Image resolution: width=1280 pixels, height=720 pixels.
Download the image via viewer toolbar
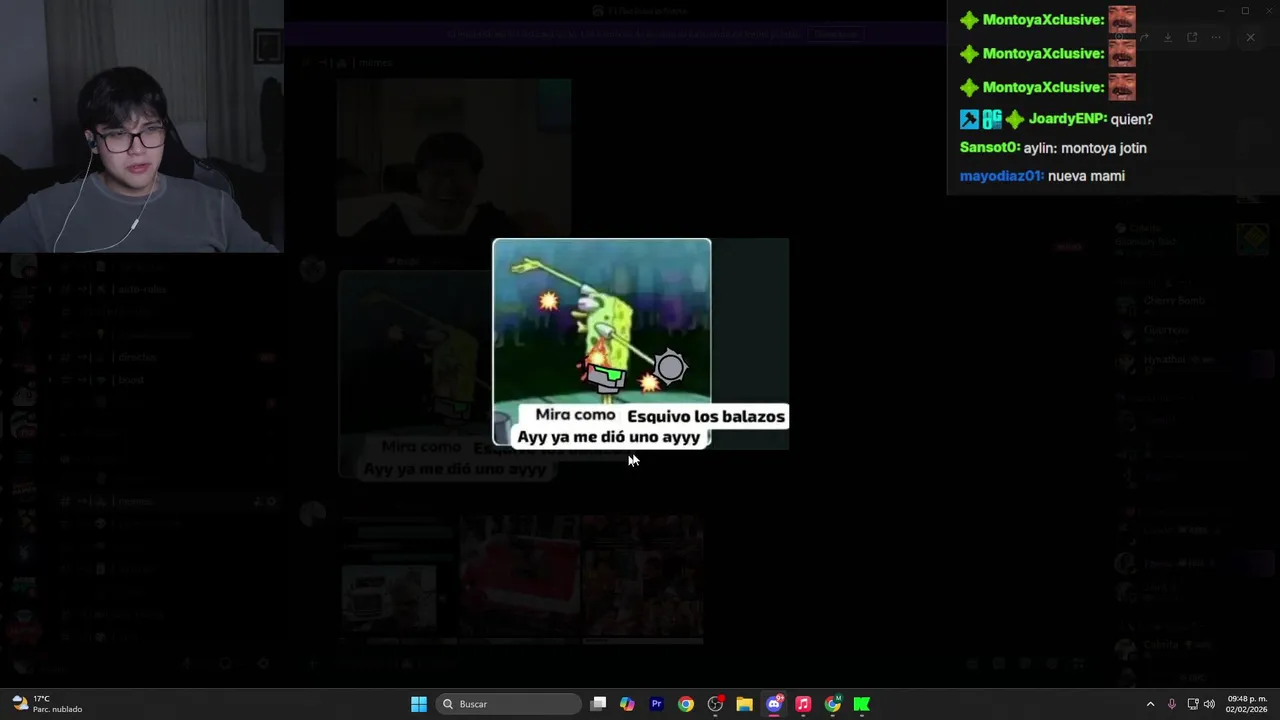[x=1167, y=37]
